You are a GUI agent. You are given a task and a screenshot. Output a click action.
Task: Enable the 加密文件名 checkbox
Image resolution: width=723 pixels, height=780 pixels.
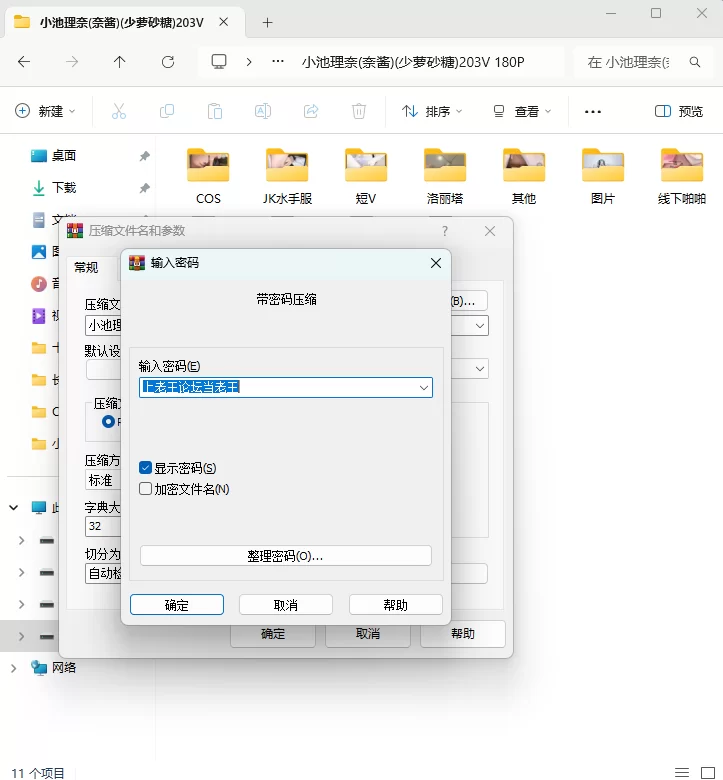point(146,489)
